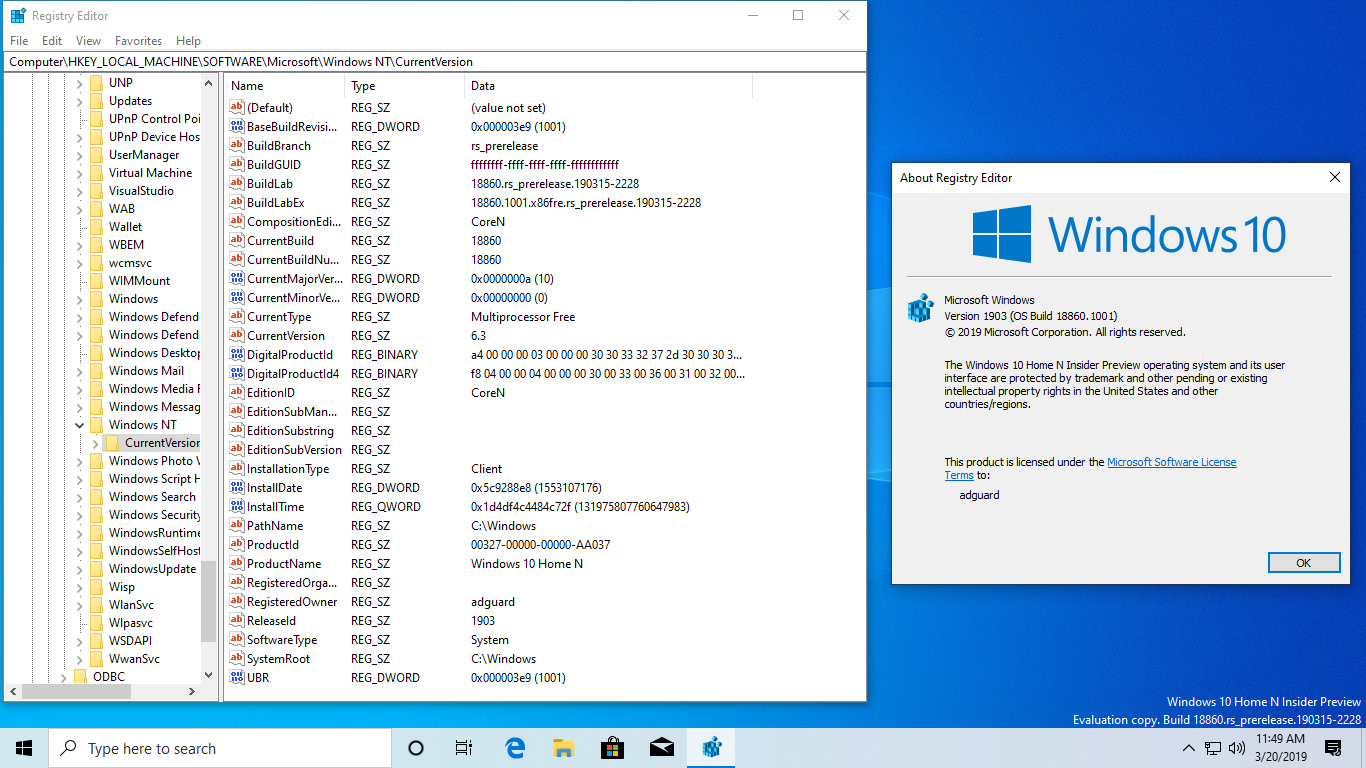The width and height of the screenshot is (1366, 768).
Task: Click the volume speaker tray icon
Action: click(x=1237, y=748)
